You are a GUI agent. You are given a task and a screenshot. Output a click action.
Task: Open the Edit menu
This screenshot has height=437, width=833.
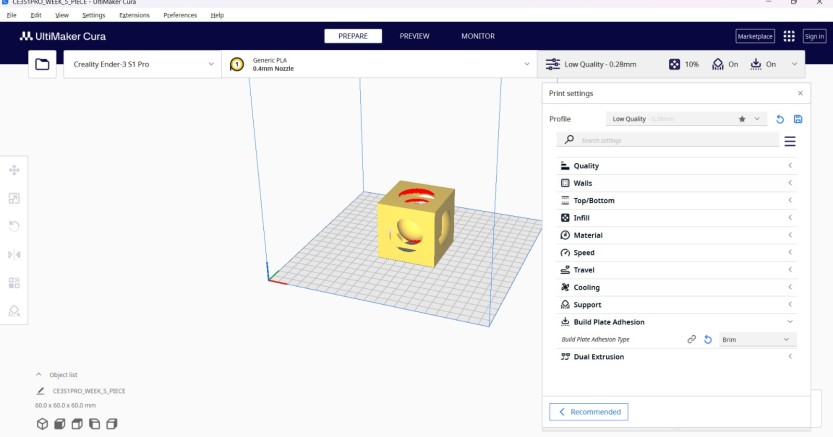tap(36, 15)
